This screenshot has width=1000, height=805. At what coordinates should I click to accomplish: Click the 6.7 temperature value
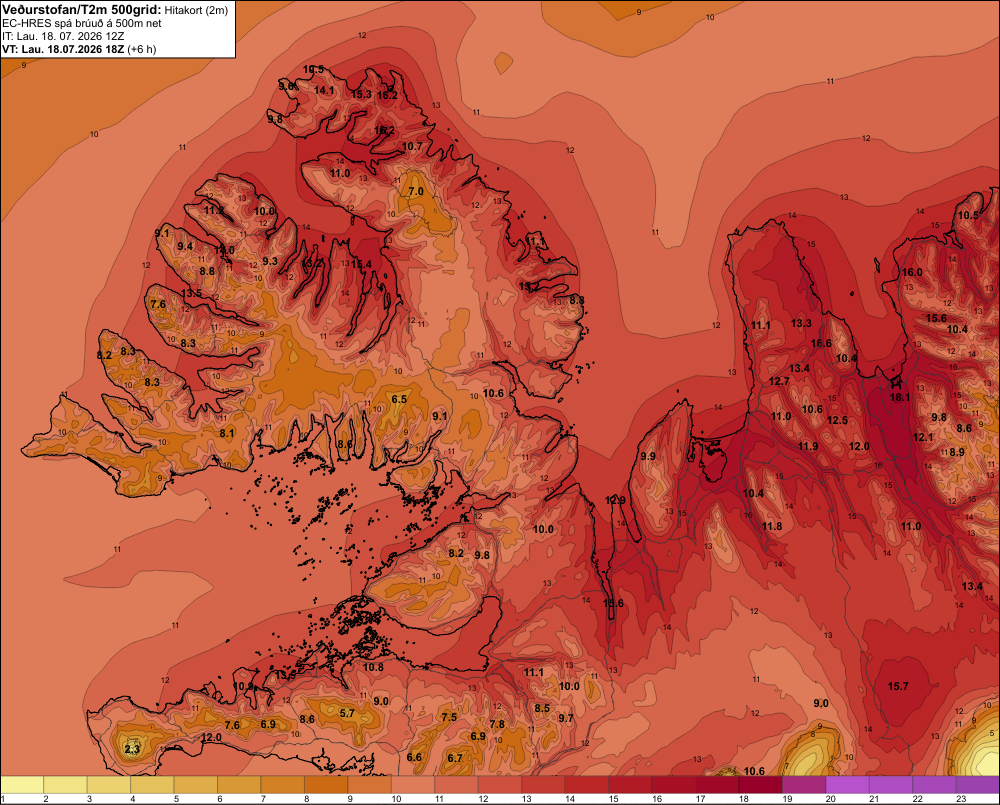(455, 758)
